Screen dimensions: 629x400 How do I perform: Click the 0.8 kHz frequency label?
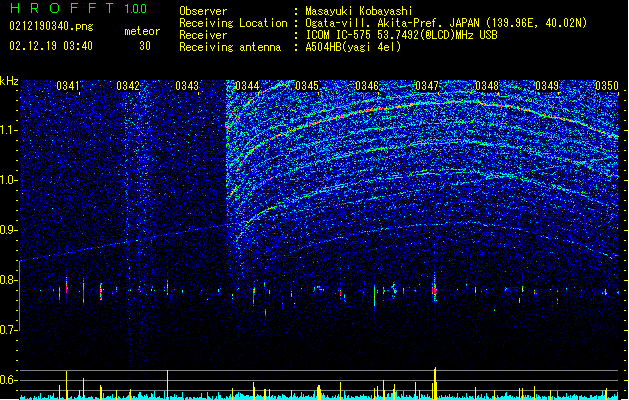tap(9, 280)
